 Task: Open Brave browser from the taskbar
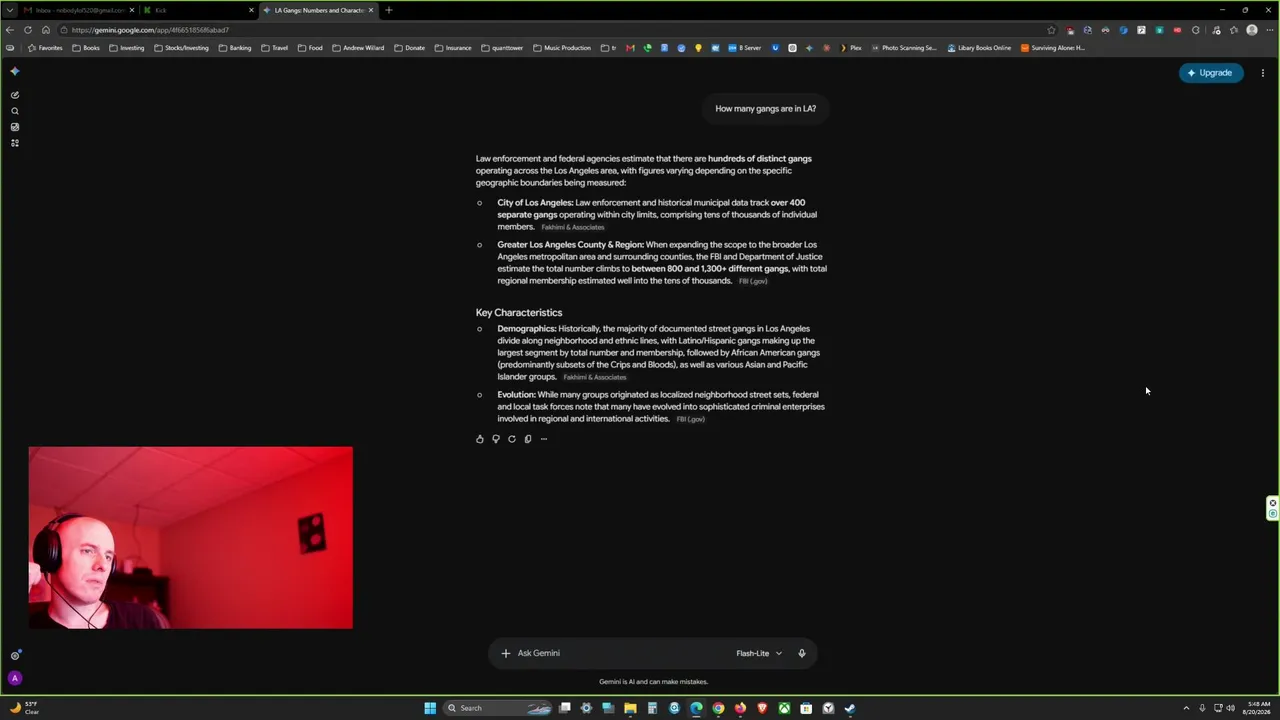pyautogui.click(x=762, y=708)
